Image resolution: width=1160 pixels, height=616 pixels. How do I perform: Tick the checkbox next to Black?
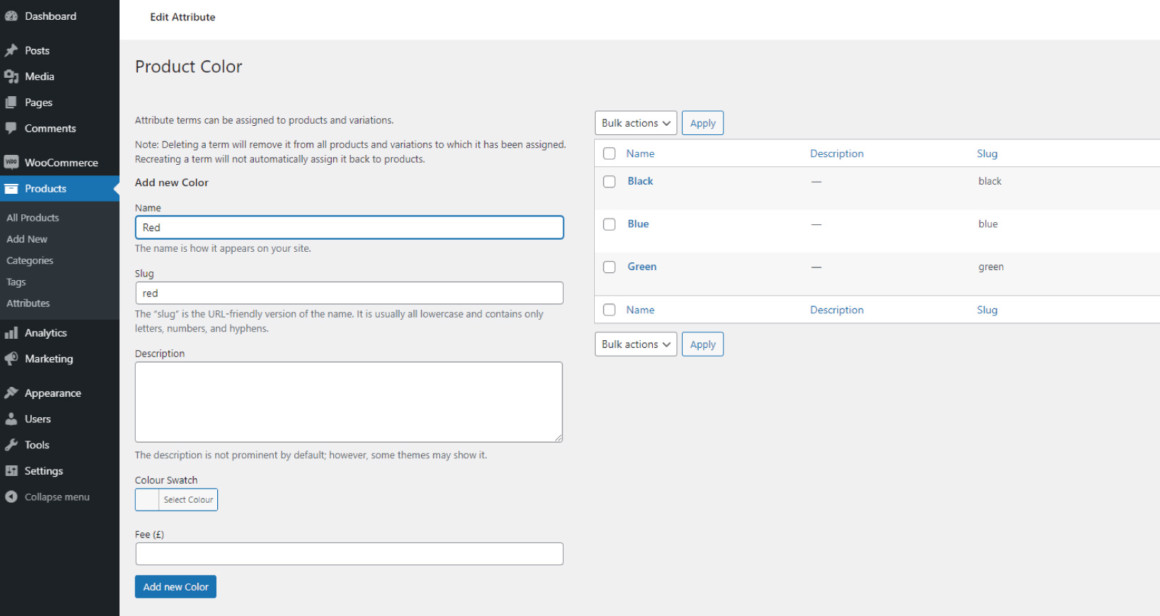point(609,181)
